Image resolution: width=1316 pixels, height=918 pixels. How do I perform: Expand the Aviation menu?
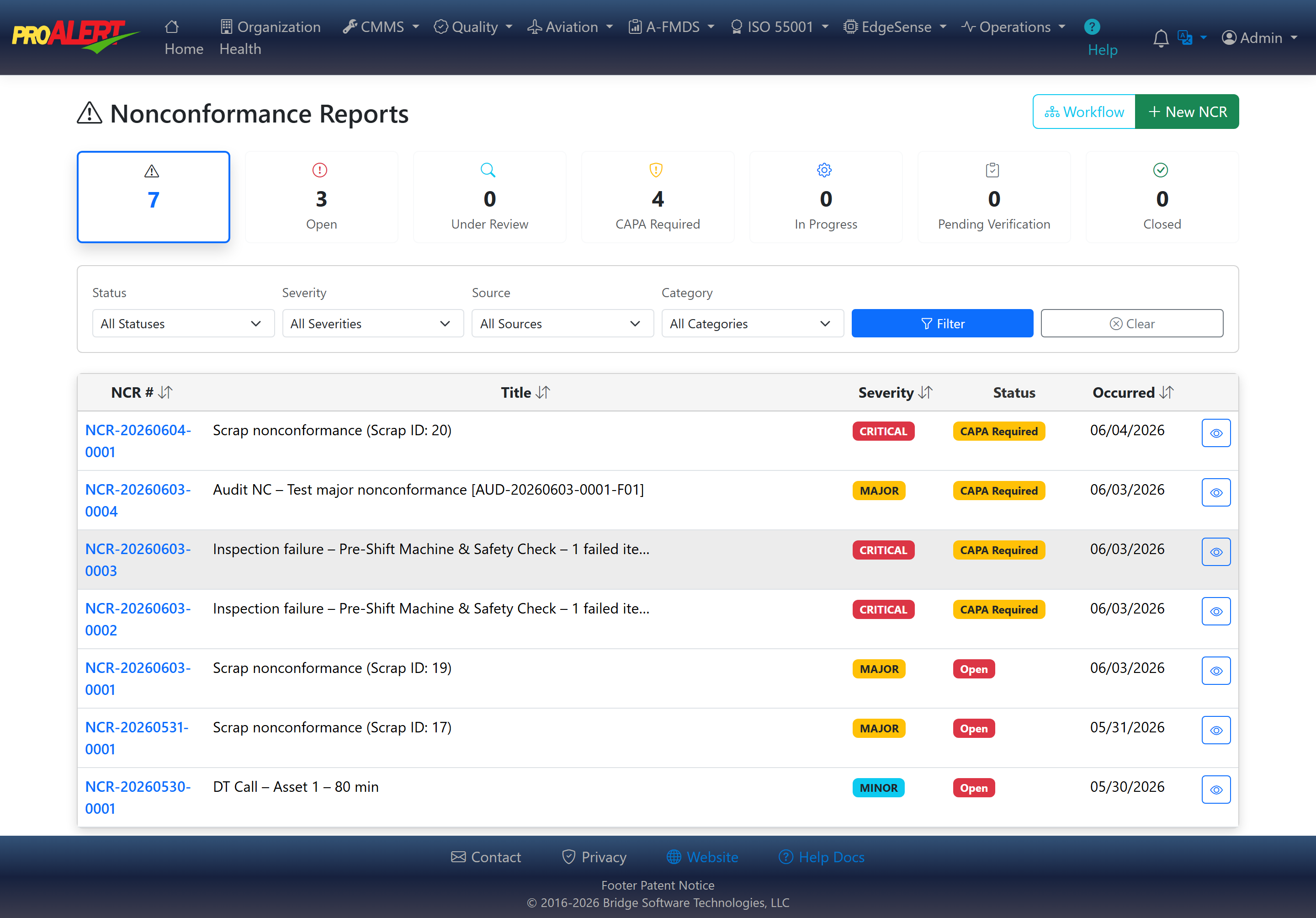coord(570,27)
